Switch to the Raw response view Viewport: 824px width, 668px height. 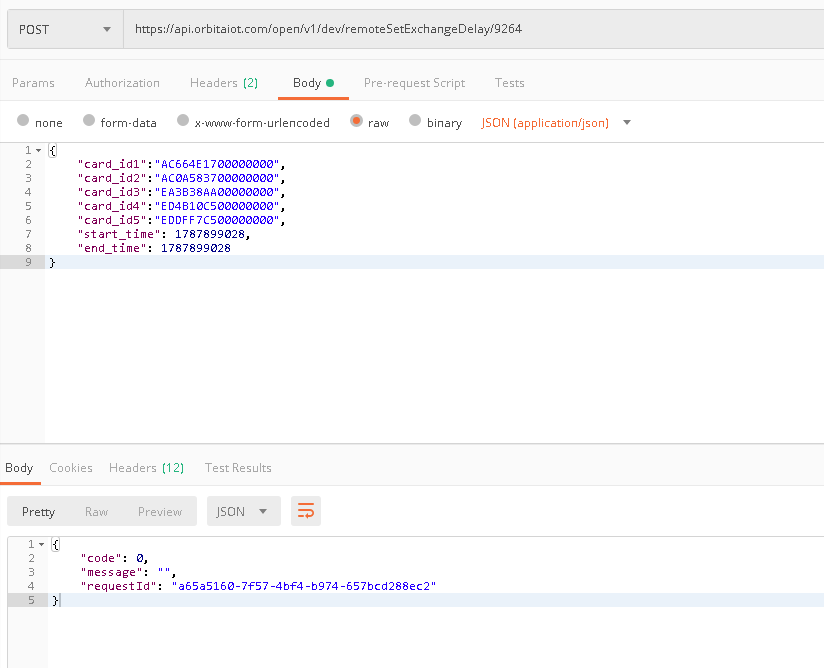(x=97, y=511)
